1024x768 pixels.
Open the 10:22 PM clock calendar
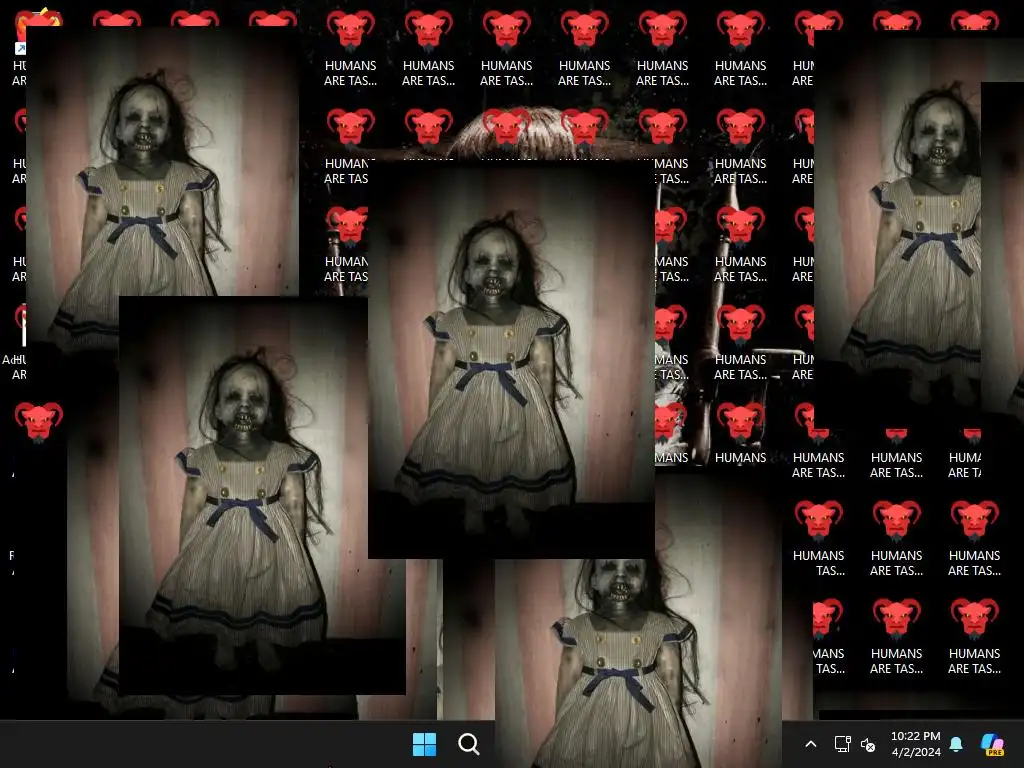pyautogui.click(x=916, y=744)
